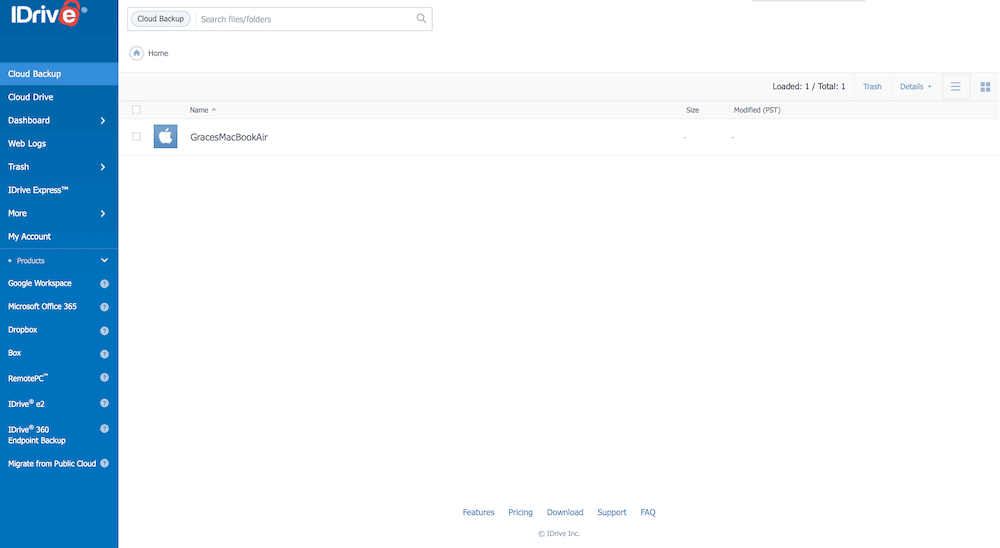This screenshot has height=548, width=1000.
Task: Open the FAQ footer link
Action: (648, 512)
